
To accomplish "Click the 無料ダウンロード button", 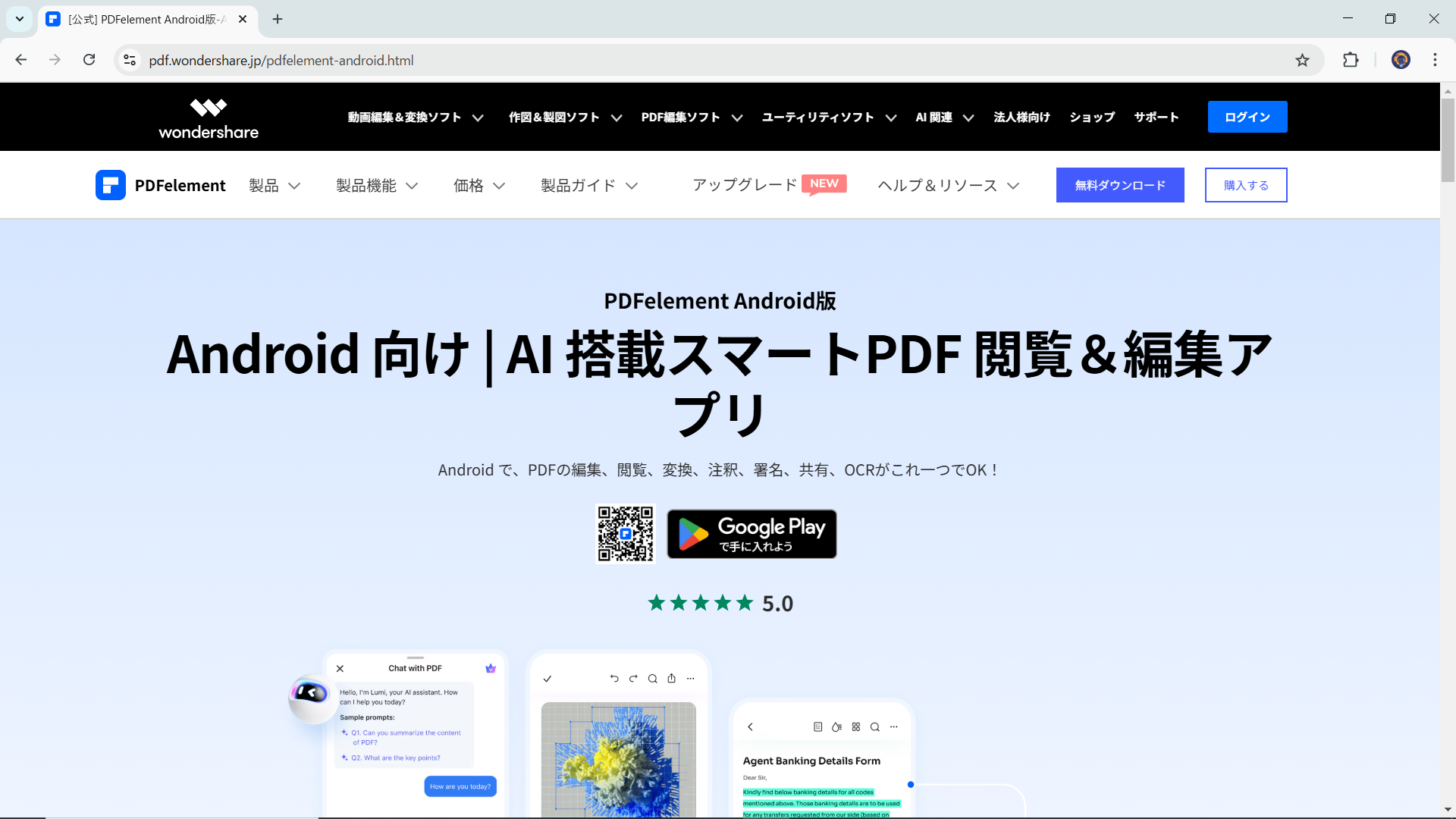I will point(1120,185).
